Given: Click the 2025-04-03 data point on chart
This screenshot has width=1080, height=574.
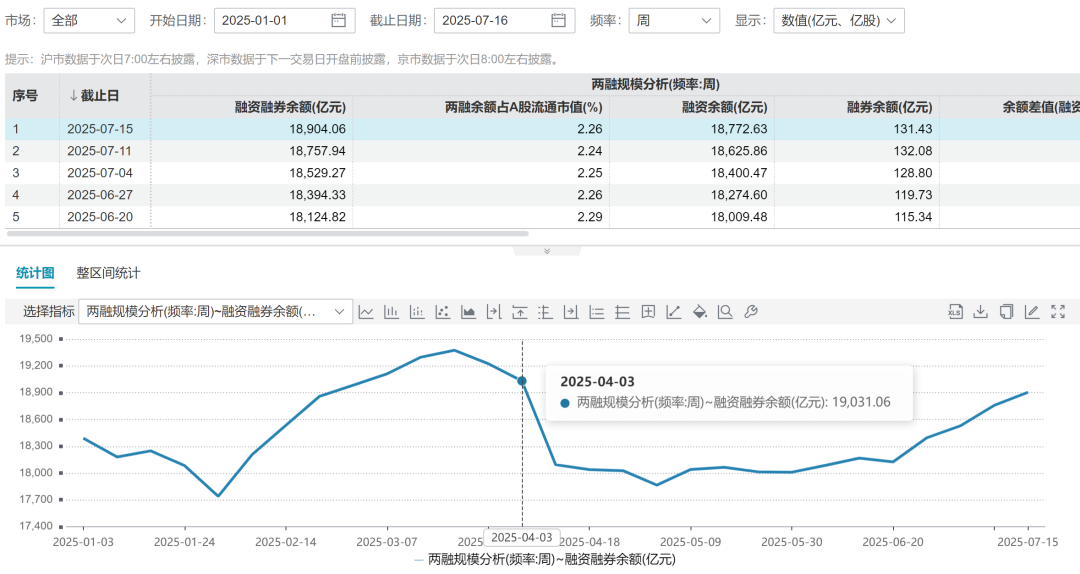Looking at the screenshot, I should click(522, 381).
